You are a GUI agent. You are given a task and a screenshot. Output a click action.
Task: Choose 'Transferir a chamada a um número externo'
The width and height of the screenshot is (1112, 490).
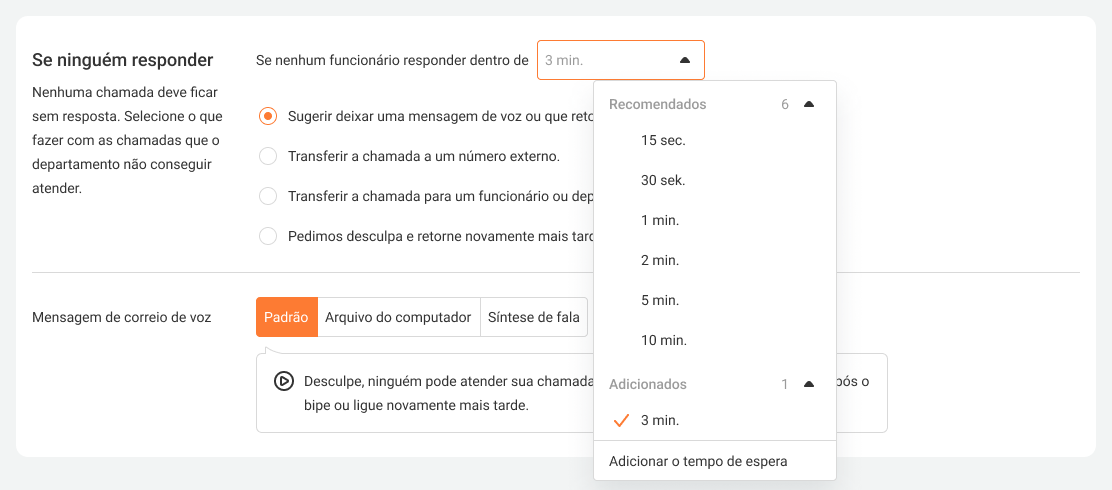tap(267, 156)
